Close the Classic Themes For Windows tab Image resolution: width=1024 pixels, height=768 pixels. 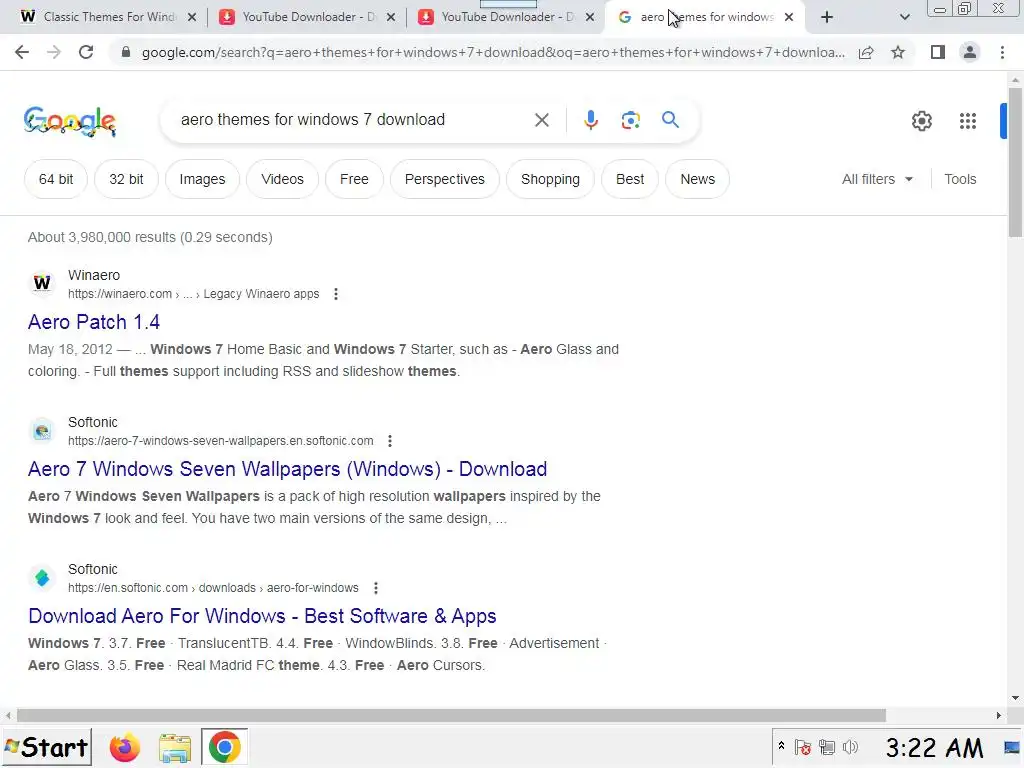191,17
